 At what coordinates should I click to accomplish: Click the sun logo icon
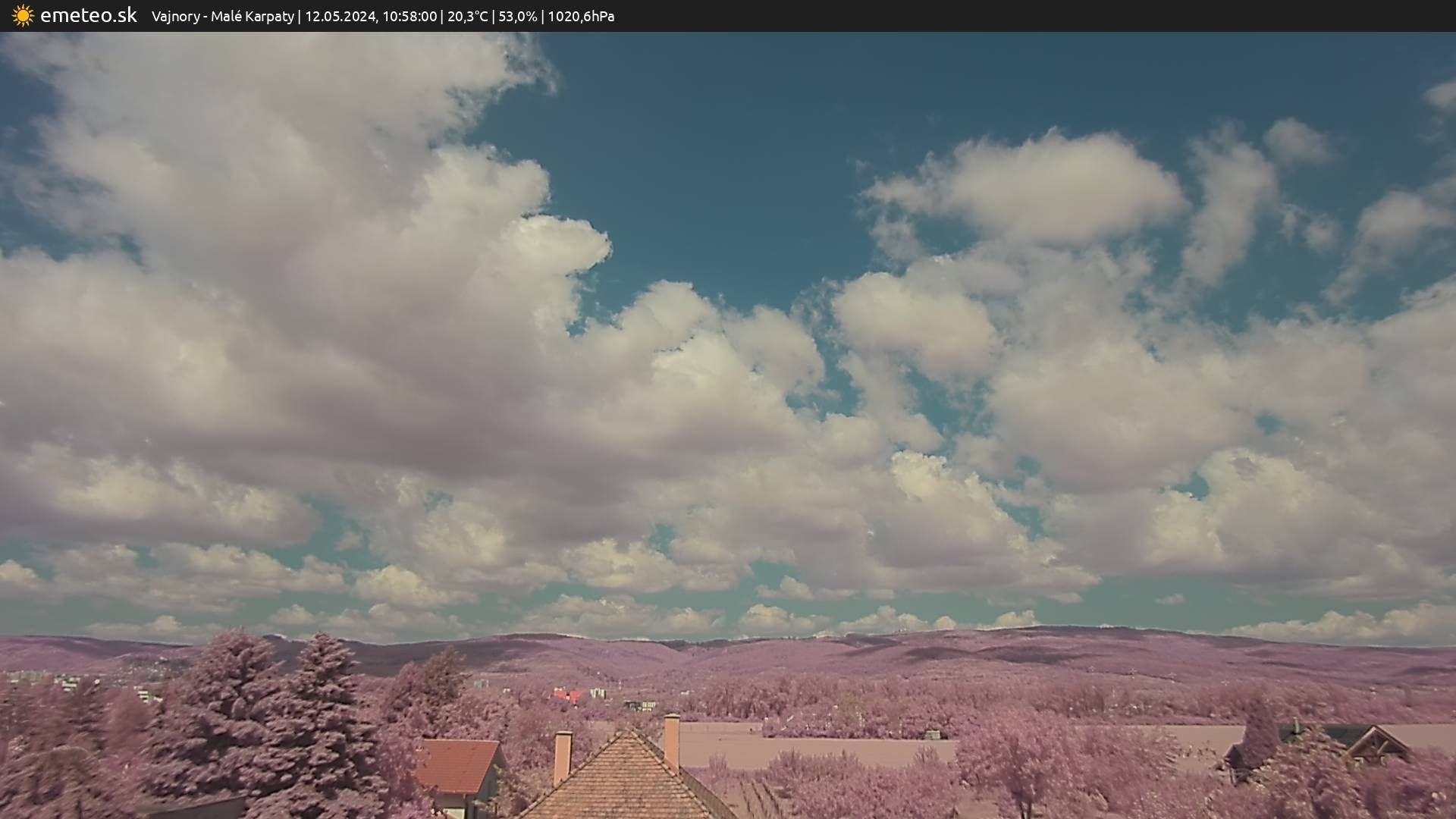point(23,16)
